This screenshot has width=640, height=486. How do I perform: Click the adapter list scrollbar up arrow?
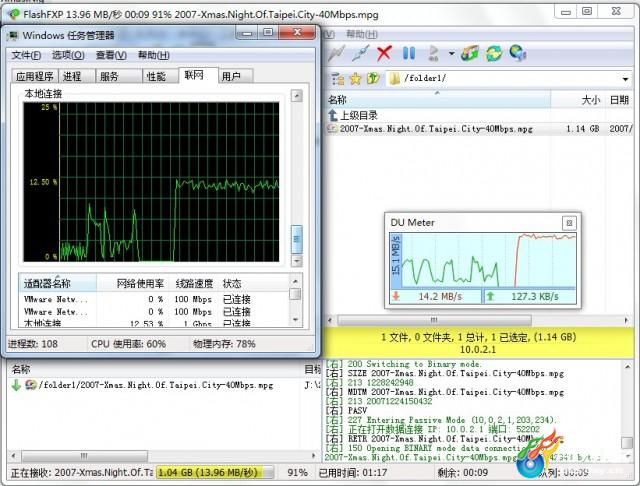296,281
